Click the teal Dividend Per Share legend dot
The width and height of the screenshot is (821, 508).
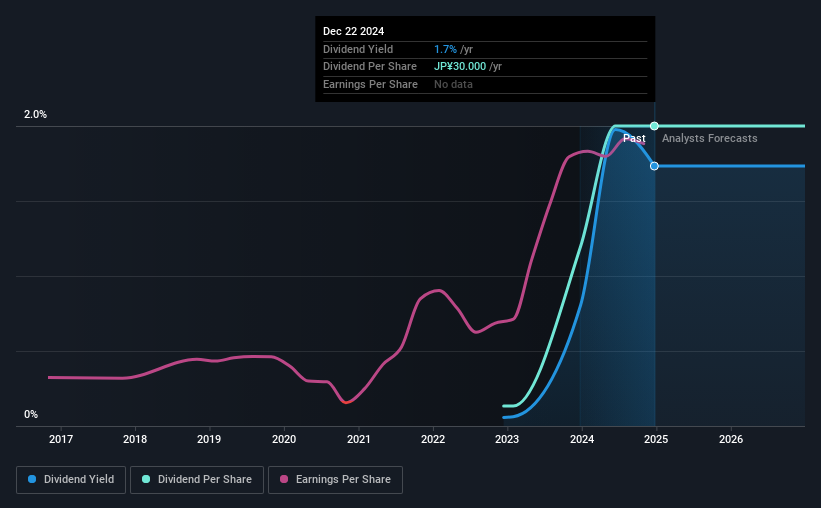pos(146,479)
